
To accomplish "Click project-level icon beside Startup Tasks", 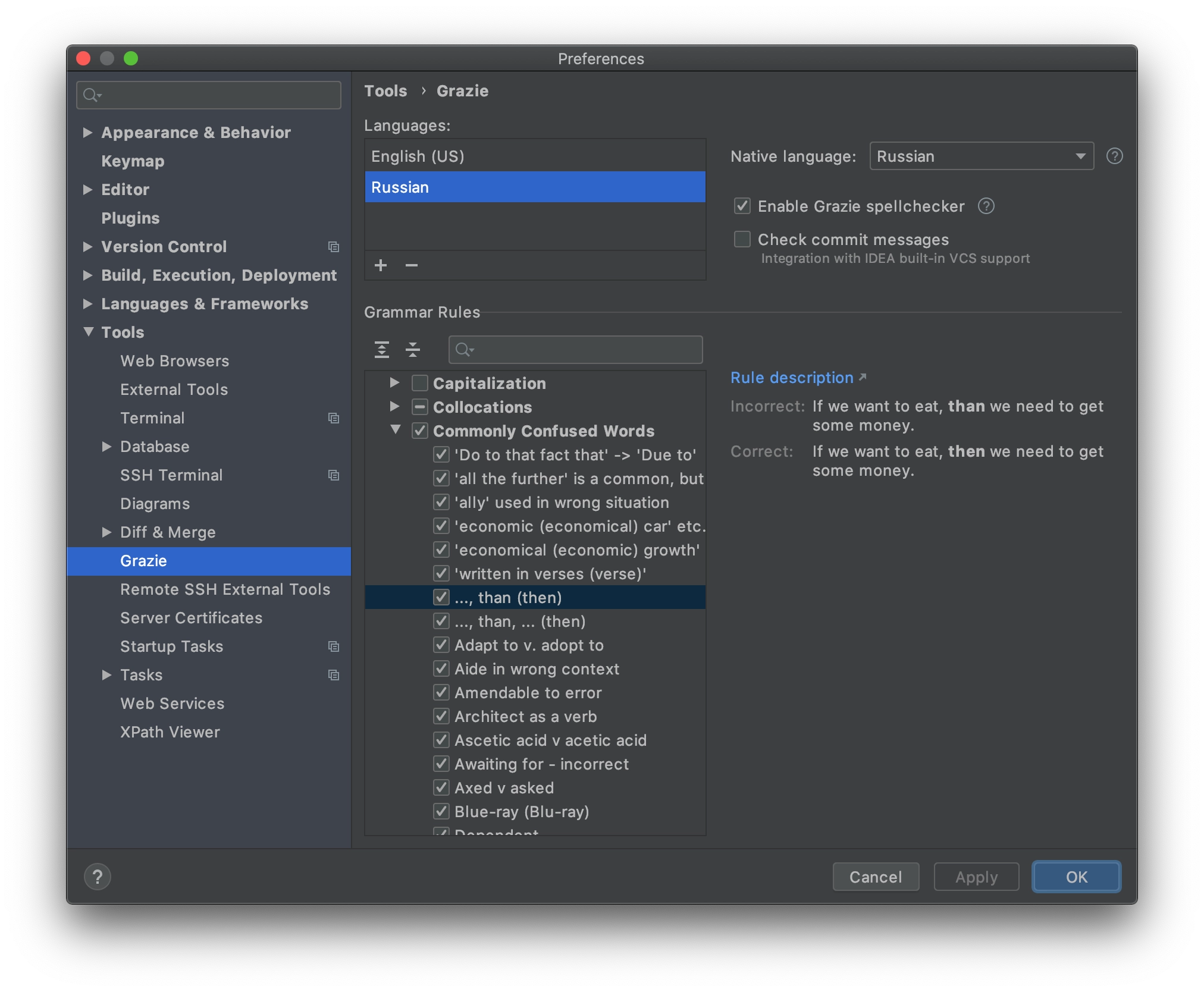I will [x=334, y=646].
